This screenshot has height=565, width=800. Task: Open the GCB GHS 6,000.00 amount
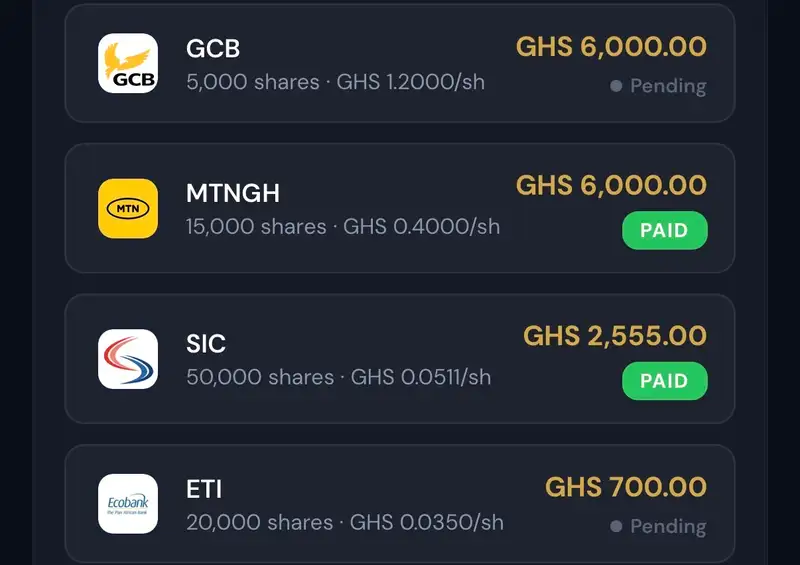(611, 47)
